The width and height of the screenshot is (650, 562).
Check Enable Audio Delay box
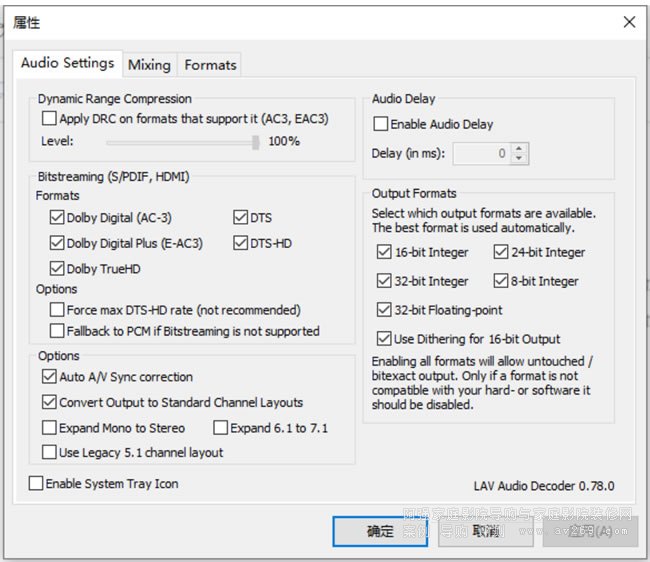pyautogui.click(x=381, y=124)
